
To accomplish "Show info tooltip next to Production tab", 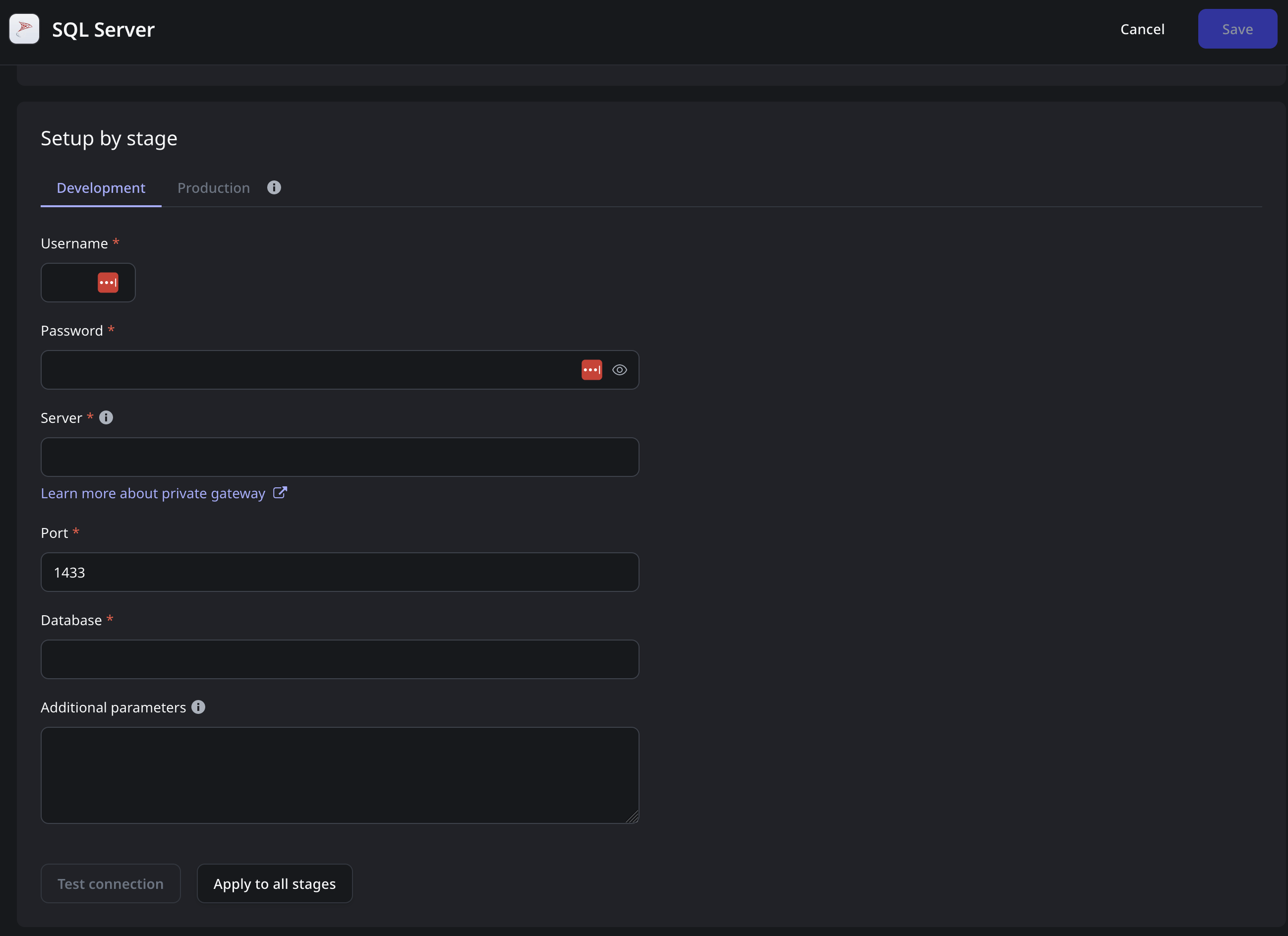I will pos(274,187).
